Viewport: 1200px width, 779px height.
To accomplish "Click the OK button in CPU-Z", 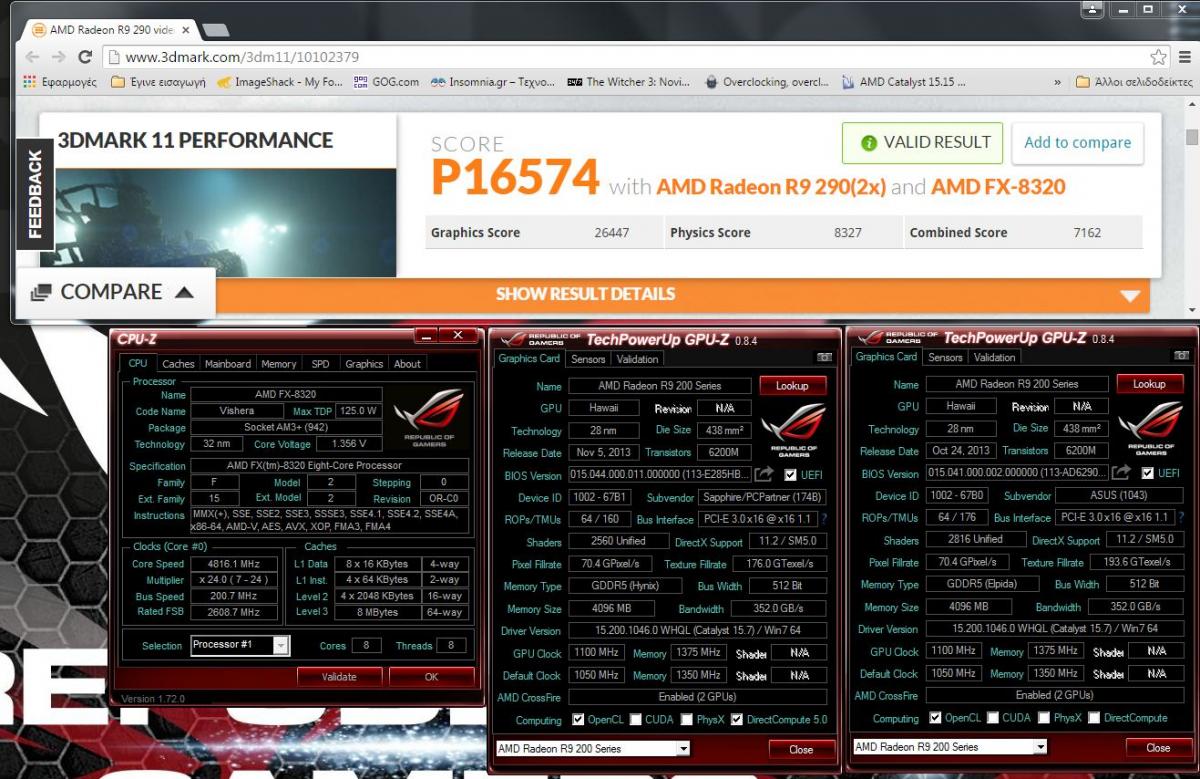I will tap(431, 677).
